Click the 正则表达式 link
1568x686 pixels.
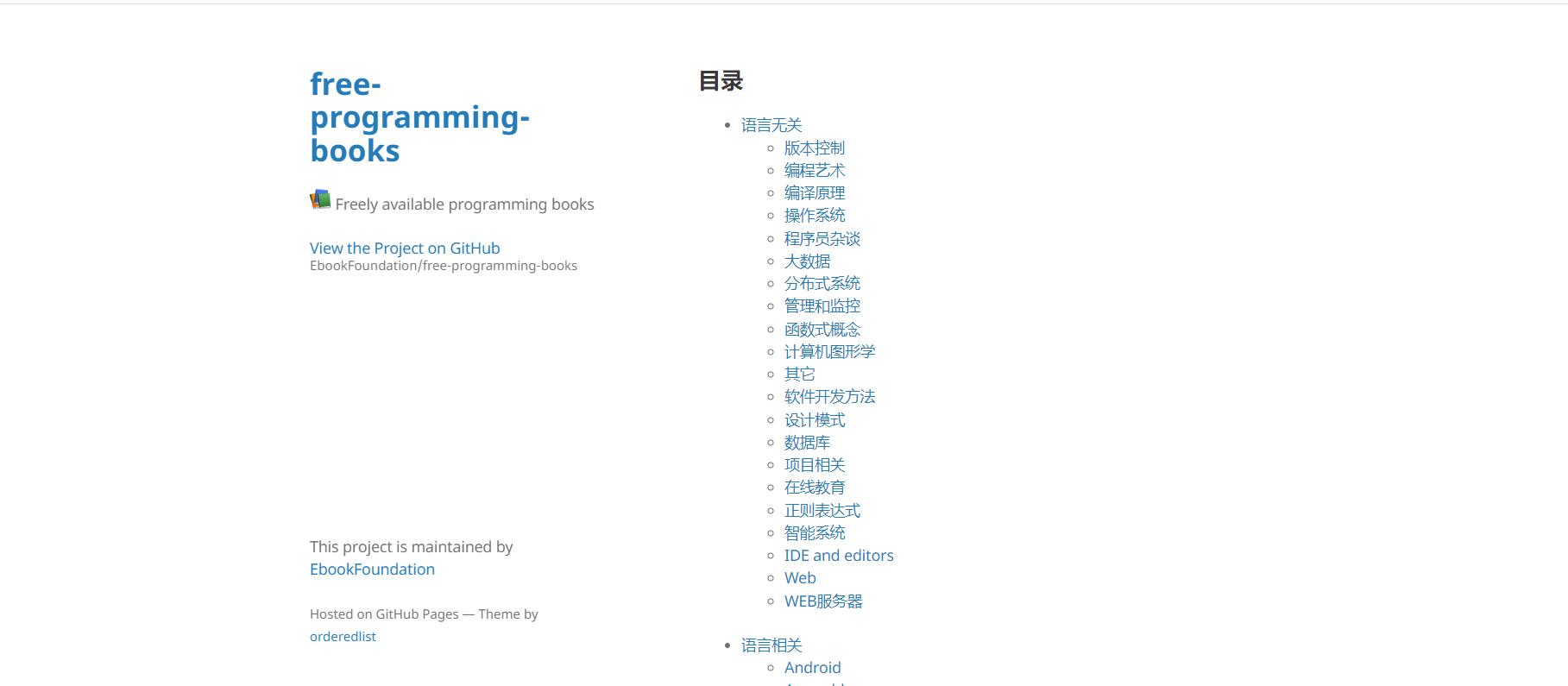[822, 510]
